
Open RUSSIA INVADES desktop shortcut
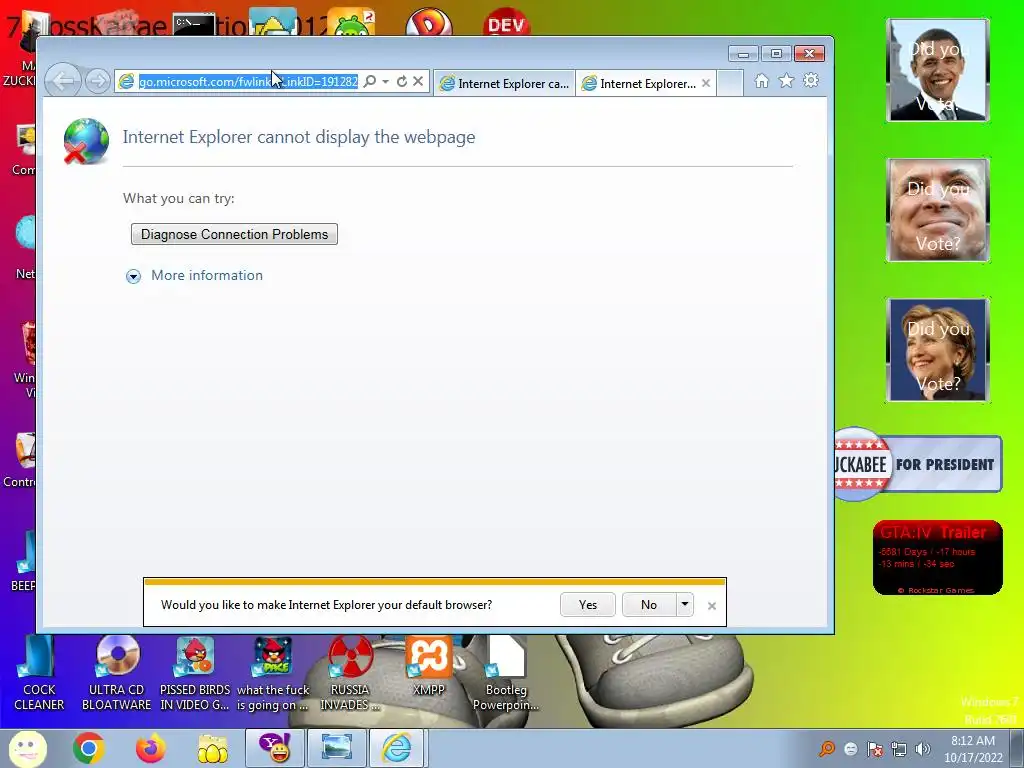350,673
